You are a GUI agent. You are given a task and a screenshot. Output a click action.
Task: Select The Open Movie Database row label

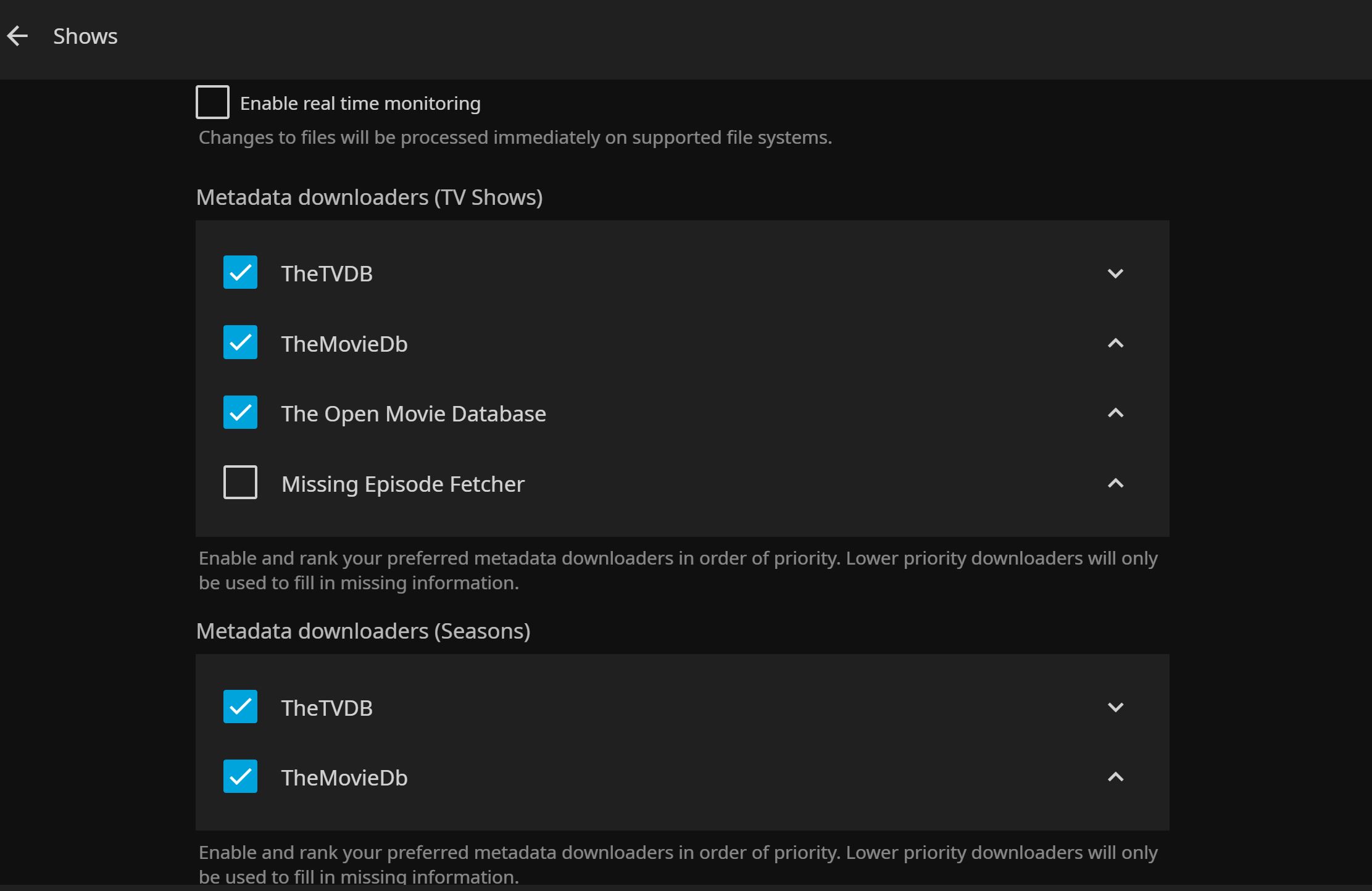tap(414, 414)
